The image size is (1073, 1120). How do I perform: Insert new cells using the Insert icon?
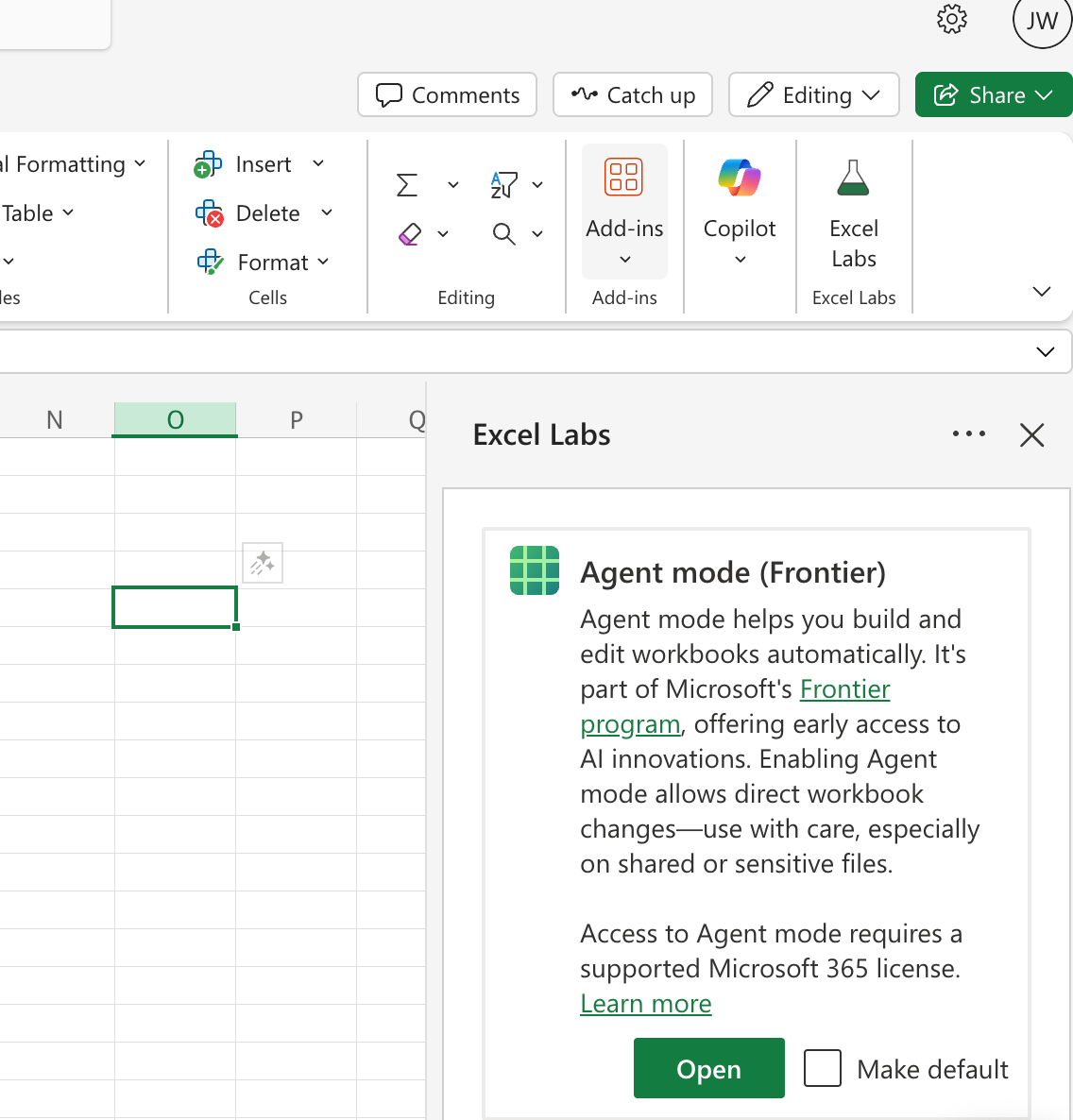208,164
